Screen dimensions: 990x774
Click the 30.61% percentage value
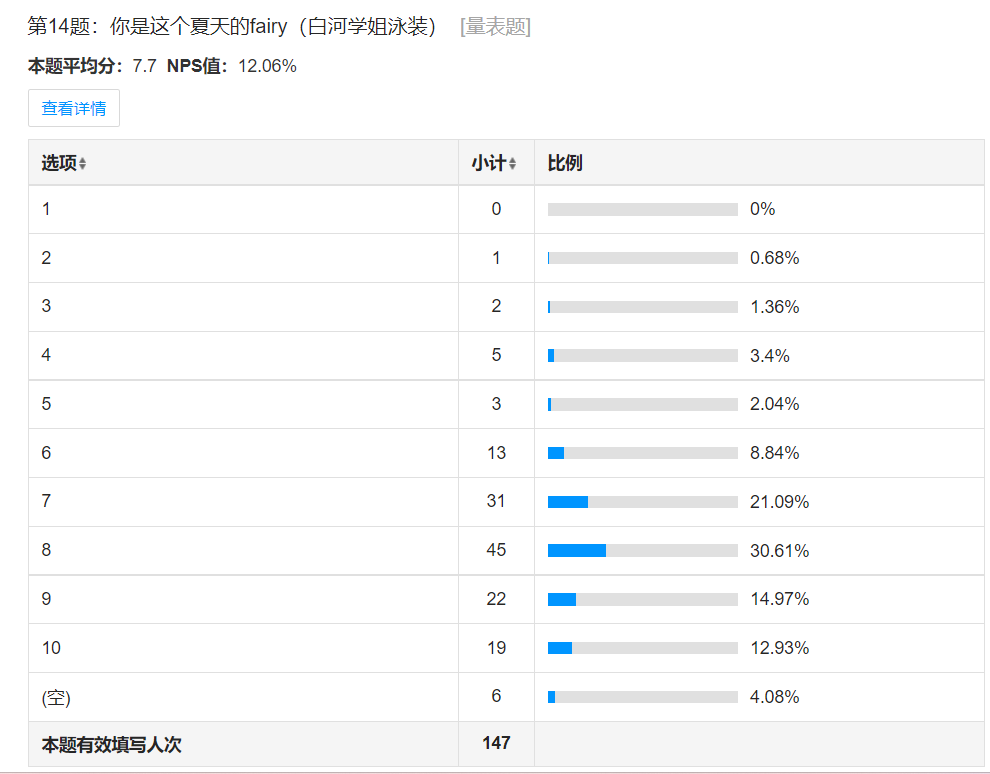pos(779,551)
